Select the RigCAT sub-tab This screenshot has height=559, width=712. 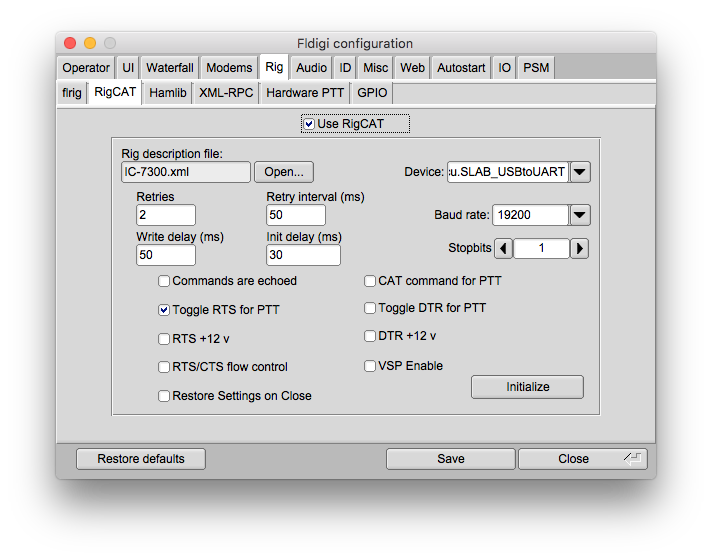point(115,92)
